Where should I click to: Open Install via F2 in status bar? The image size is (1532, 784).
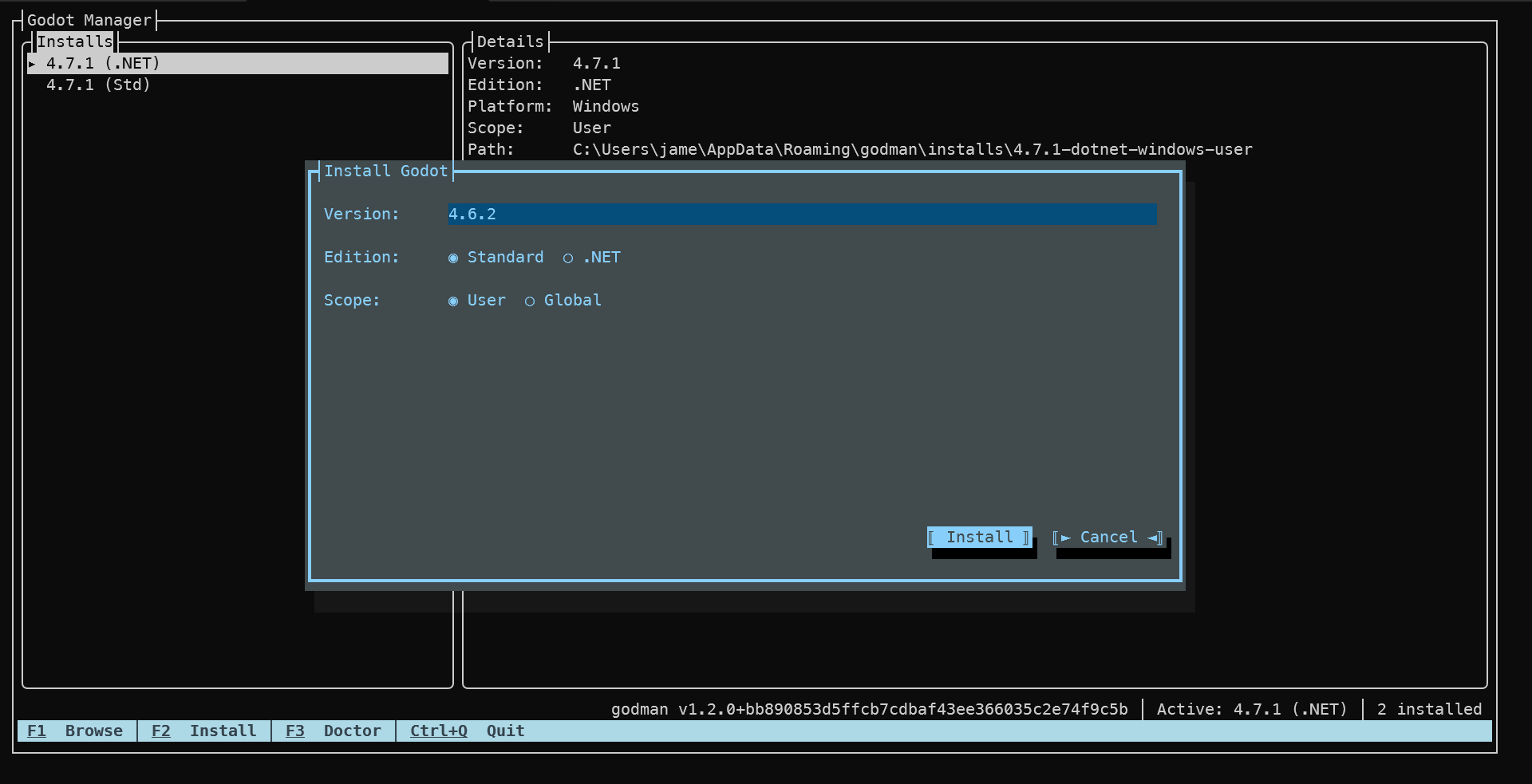coord(204,731)
